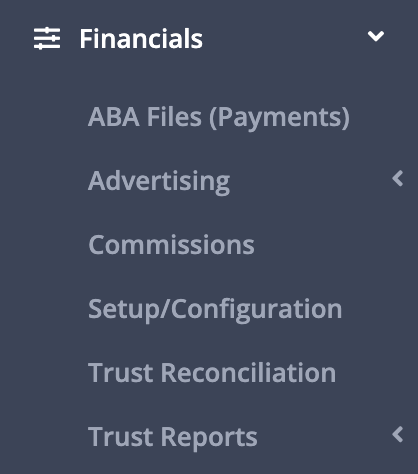Click the left-pointing chevron next to Advertising
This screenshot has width=418, height=474.
pos(398,179)
